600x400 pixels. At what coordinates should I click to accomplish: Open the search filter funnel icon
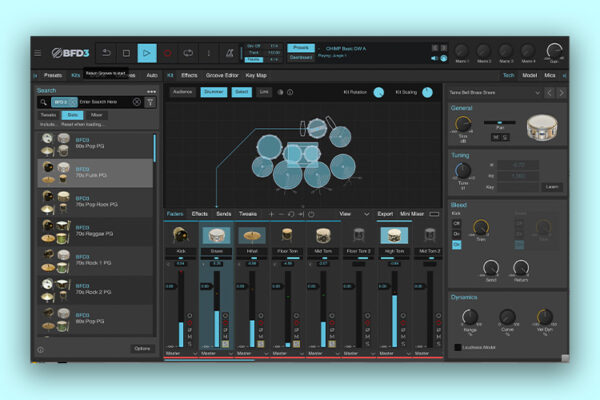coord(150,102)
